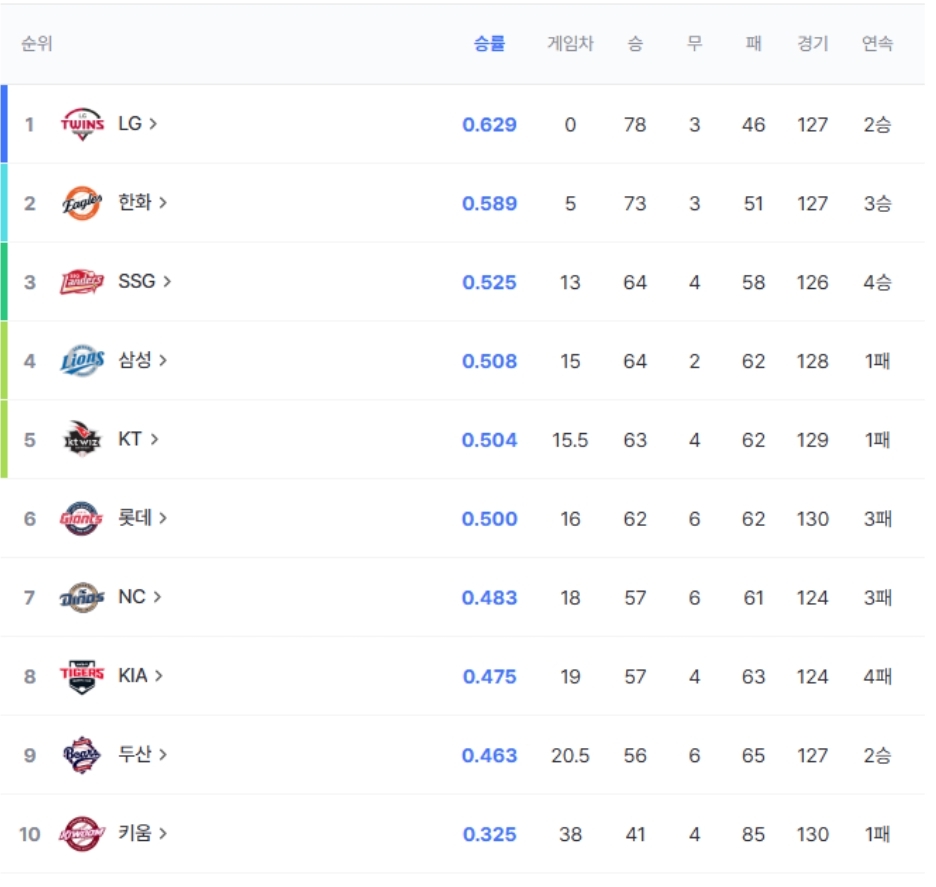Click the 경기 column header
The image size is (936, 887).
click(x=812, y=44)
